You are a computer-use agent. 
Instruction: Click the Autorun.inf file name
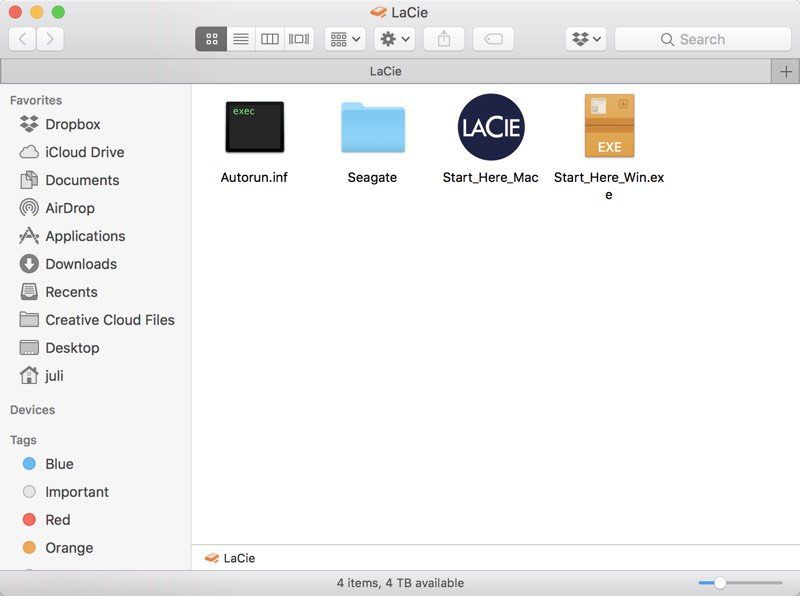[x=254, y=178]
